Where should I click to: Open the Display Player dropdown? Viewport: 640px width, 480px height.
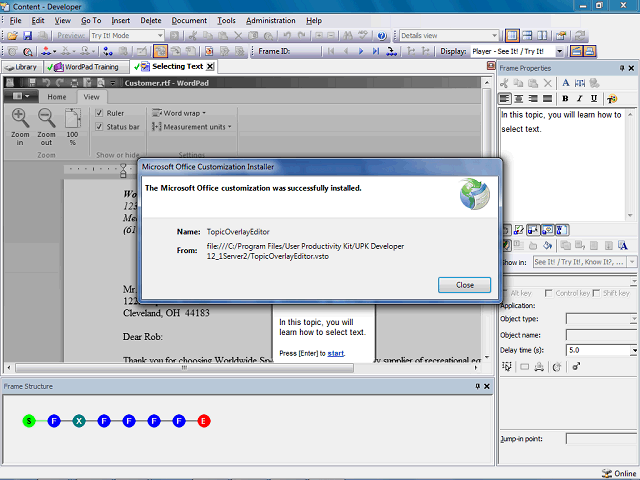coord(560,51)
